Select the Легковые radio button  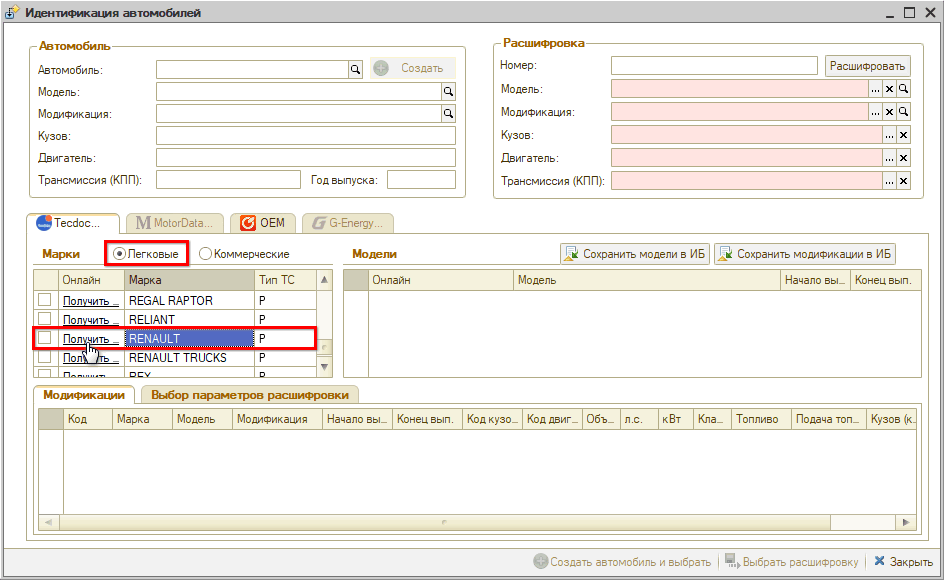pos(121,254)
